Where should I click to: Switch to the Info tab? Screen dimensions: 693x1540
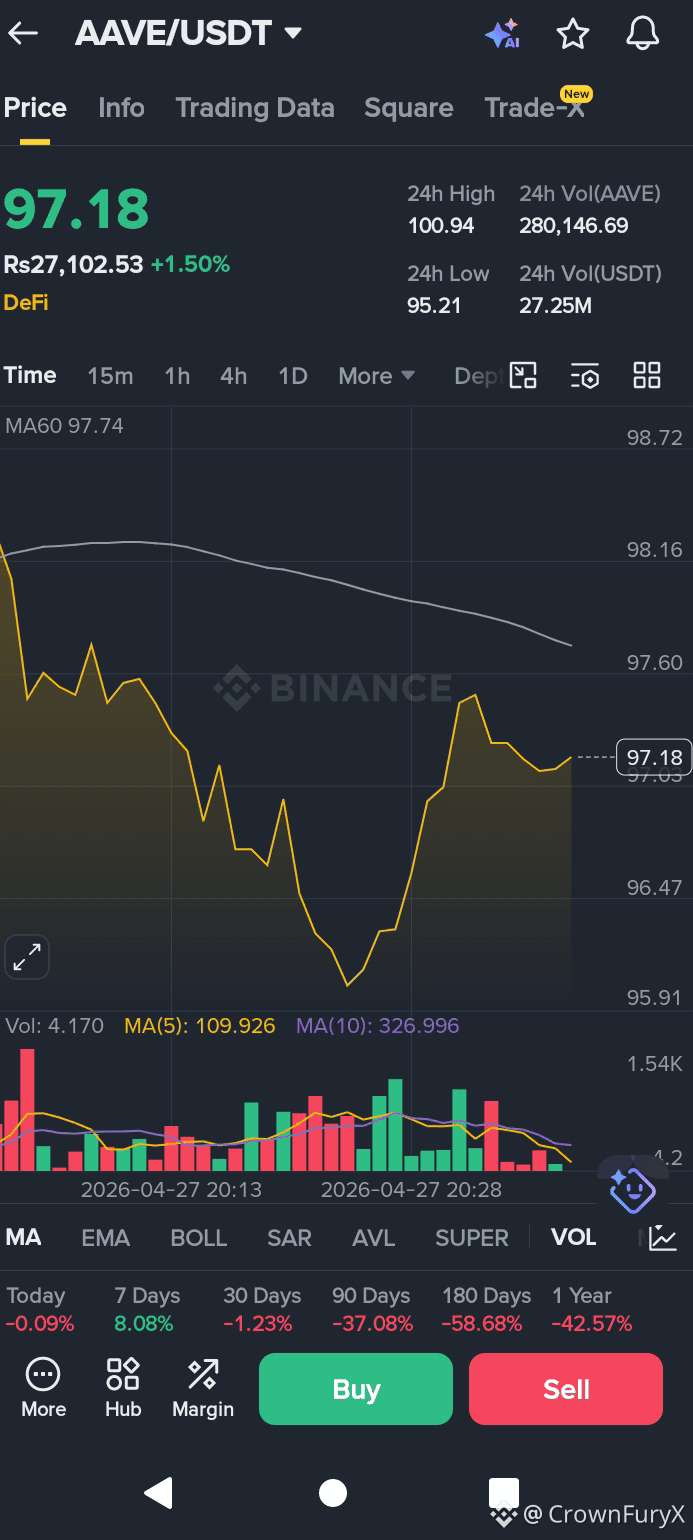coord(121,108)
